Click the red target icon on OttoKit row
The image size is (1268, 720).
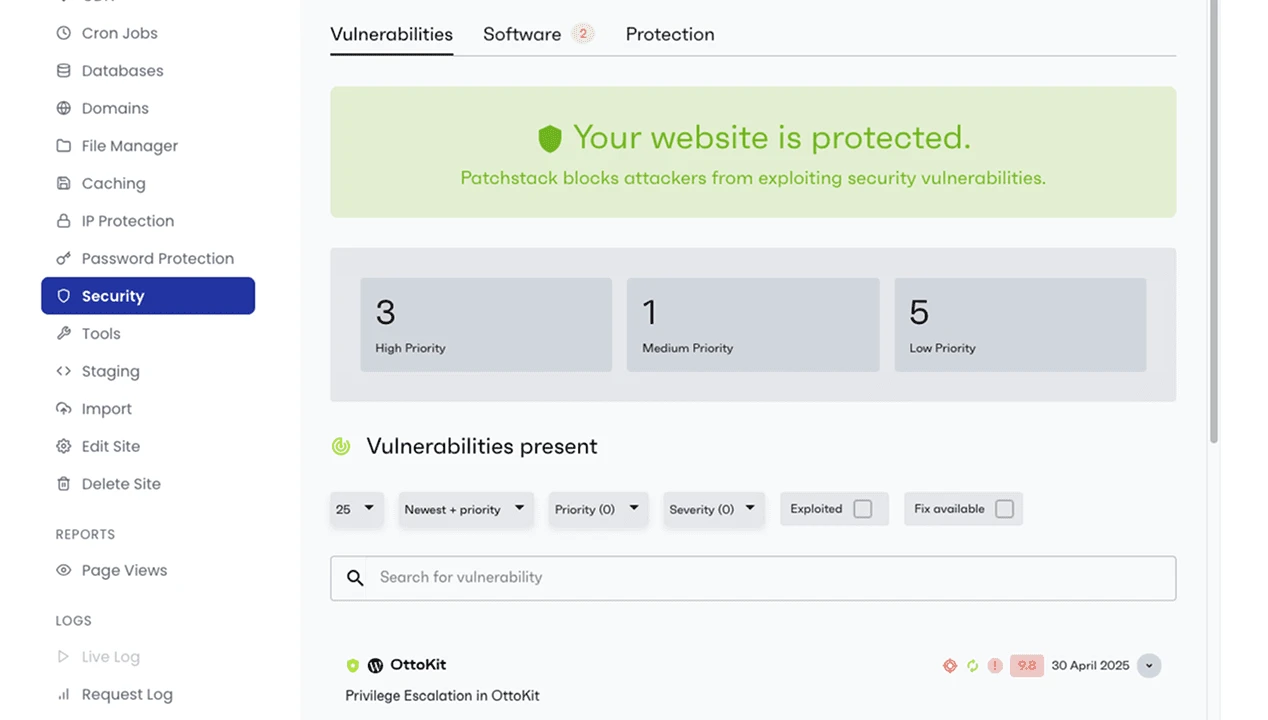pyautogui.click(x=950, y=666)
